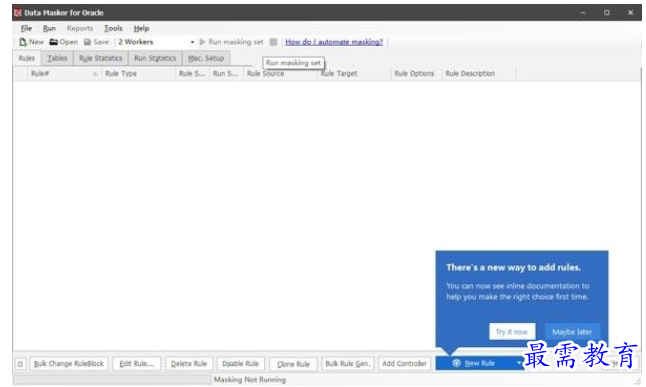This screenshot has width=646, height=387.
Task: Click the masking progress bar
Action: coord(112,380)
